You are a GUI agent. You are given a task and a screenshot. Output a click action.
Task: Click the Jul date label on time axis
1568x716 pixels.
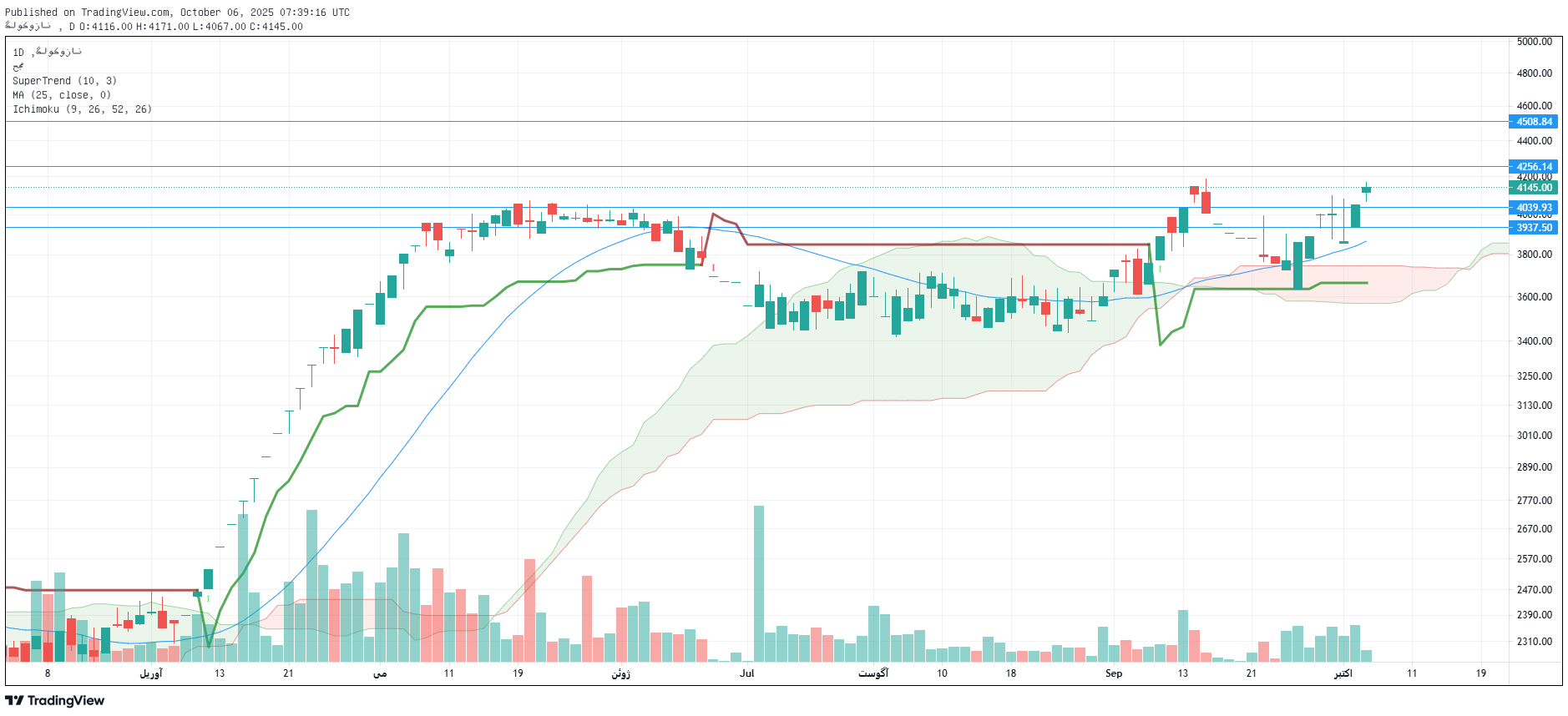tap(746, 673)
